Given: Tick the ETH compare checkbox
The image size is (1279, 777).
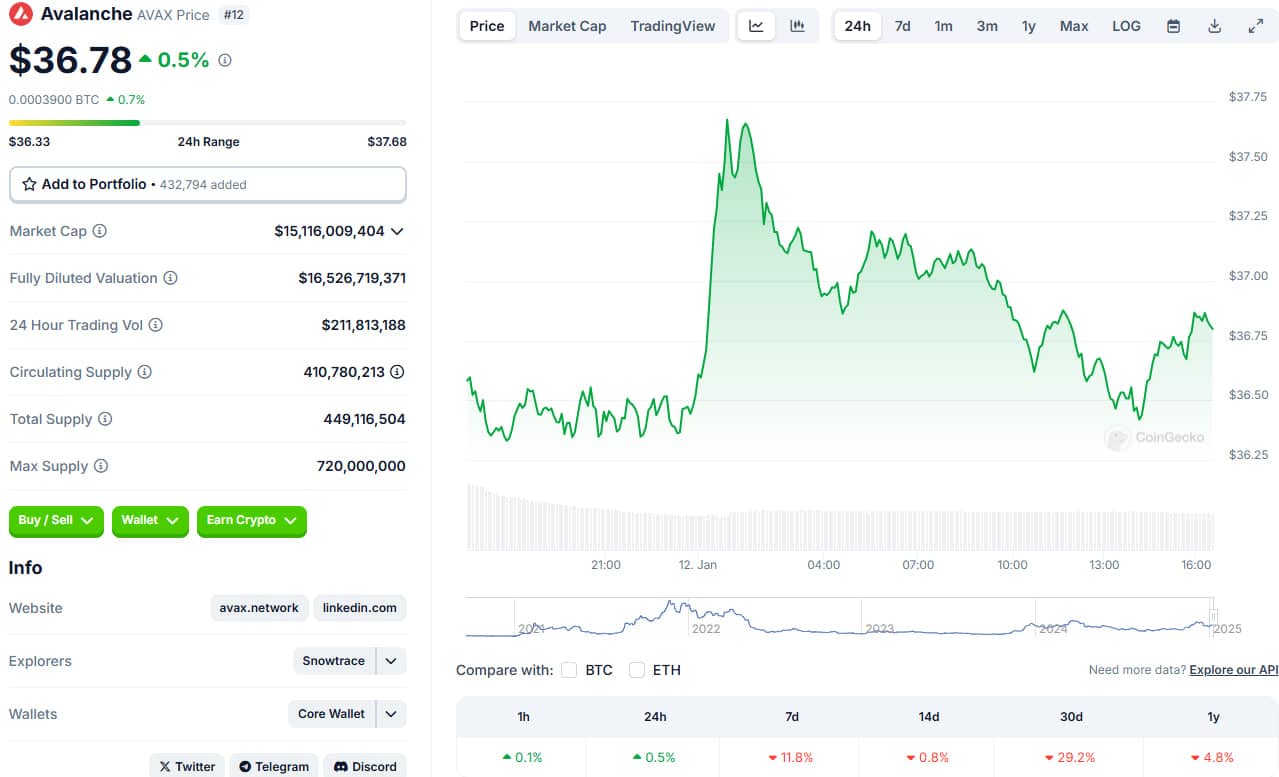Looking at the screenshot, I should [x=637, y=670].
